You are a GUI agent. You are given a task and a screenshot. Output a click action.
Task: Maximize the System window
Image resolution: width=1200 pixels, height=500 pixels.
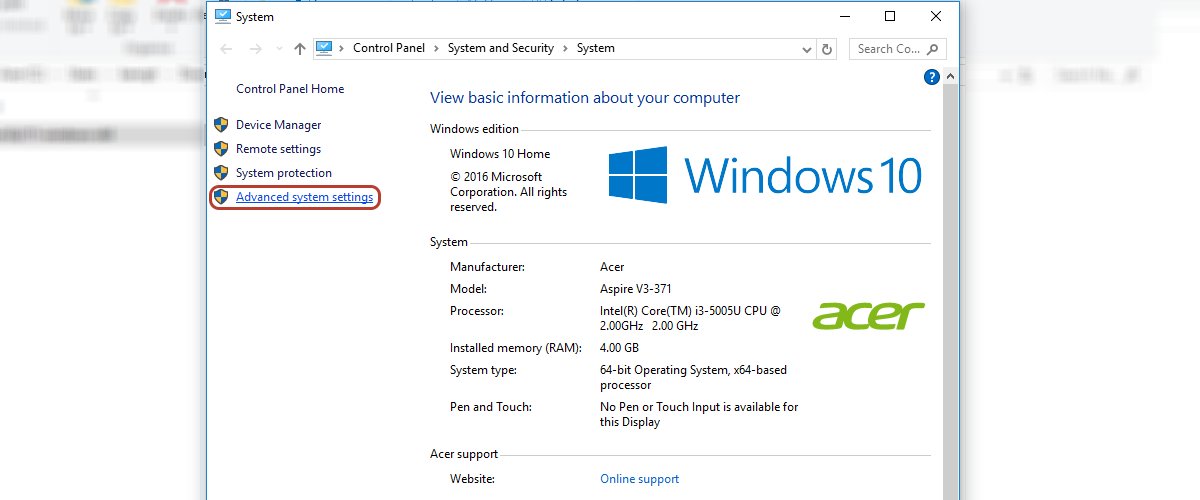(x=890, y=16)
